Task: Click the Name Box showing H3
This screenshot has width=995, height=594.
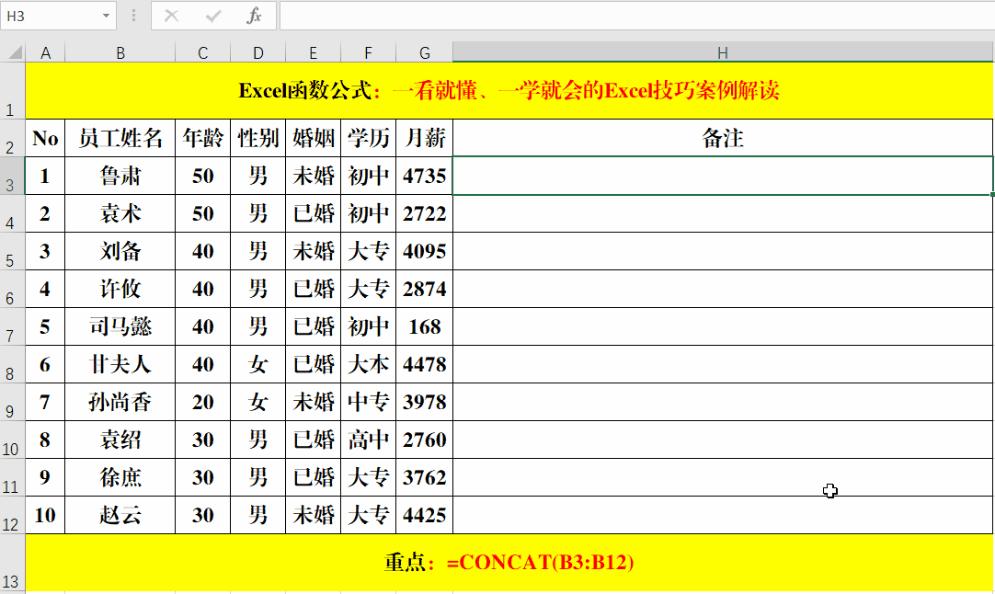Action: click(x=55, y=15)
